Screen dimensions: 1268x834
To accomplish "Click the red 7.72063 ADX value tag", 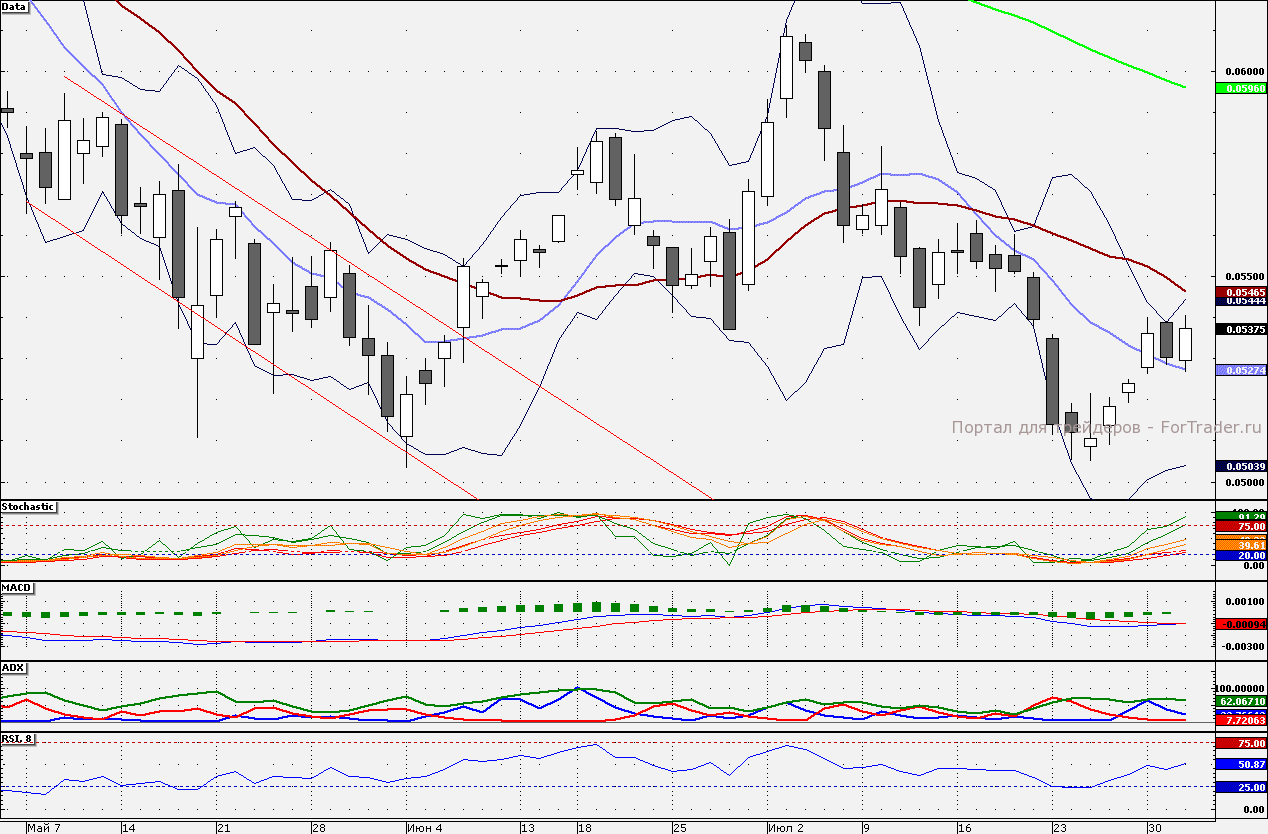I will [1241, 720].
